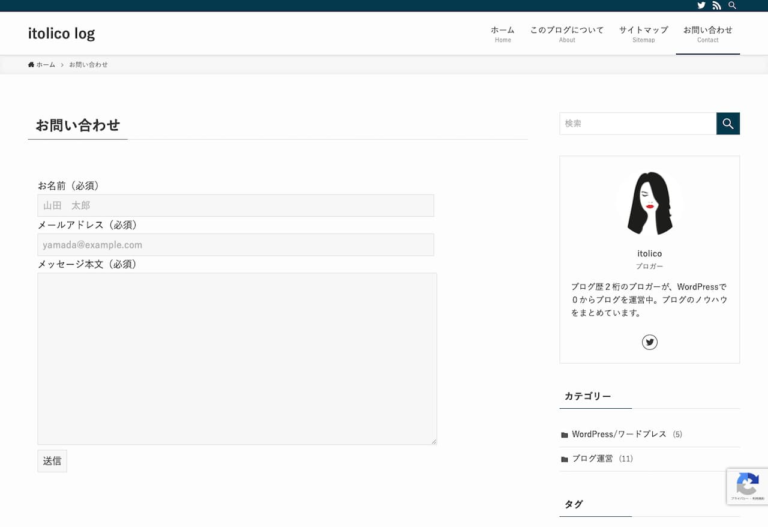Focus the お名前 input field
This screenshot has width=768, height=527.
(x=236, y=205)
